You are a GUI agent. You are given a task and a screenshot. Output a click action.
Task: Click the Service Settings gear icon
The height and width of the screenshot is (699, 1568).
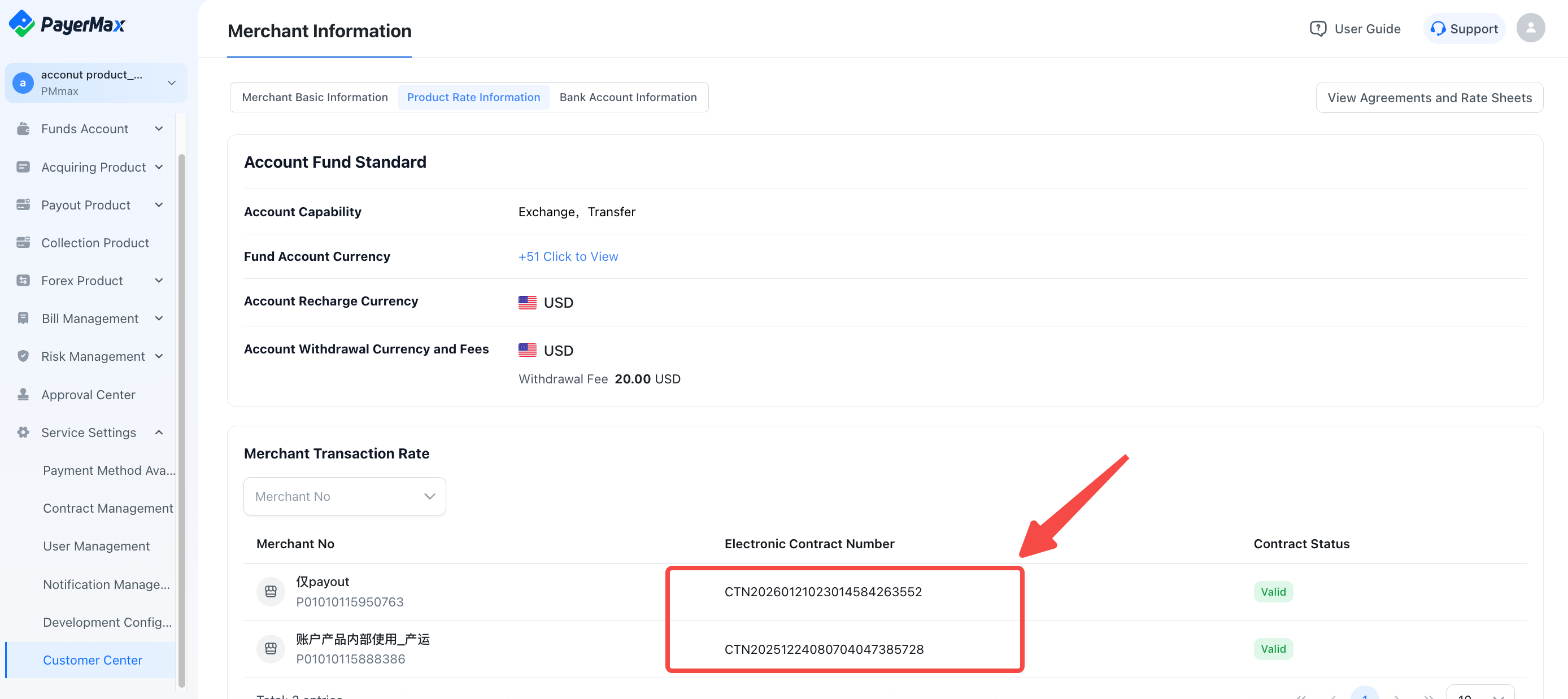23,432
